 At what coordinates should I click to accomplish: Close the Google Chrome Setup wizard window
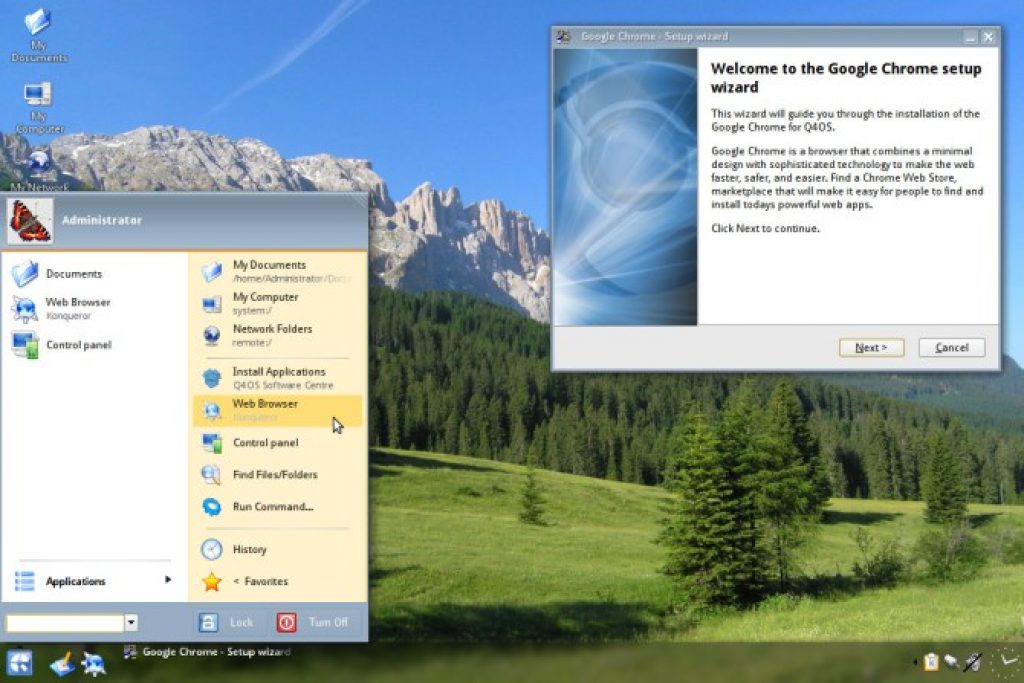coord(989,37)
